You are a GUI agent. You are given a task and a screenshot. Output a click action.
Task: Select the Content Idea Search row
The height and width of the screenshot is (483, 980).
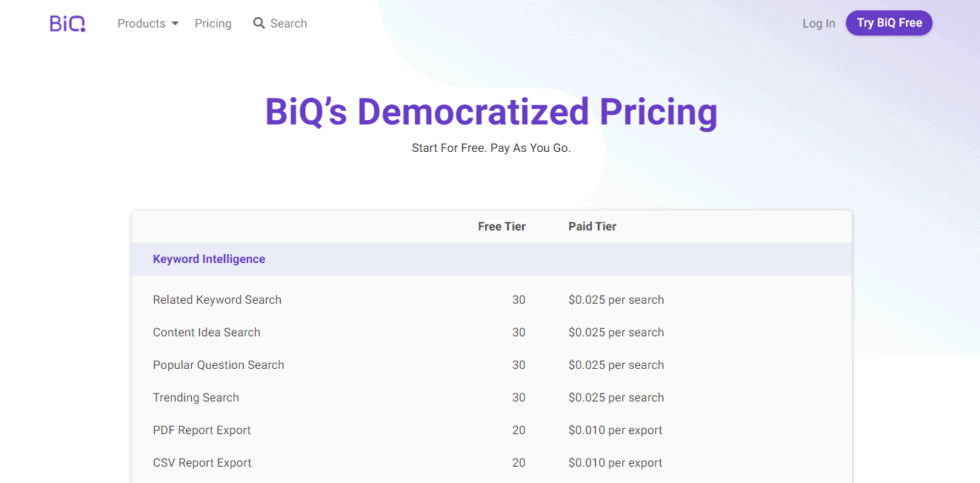492,332
